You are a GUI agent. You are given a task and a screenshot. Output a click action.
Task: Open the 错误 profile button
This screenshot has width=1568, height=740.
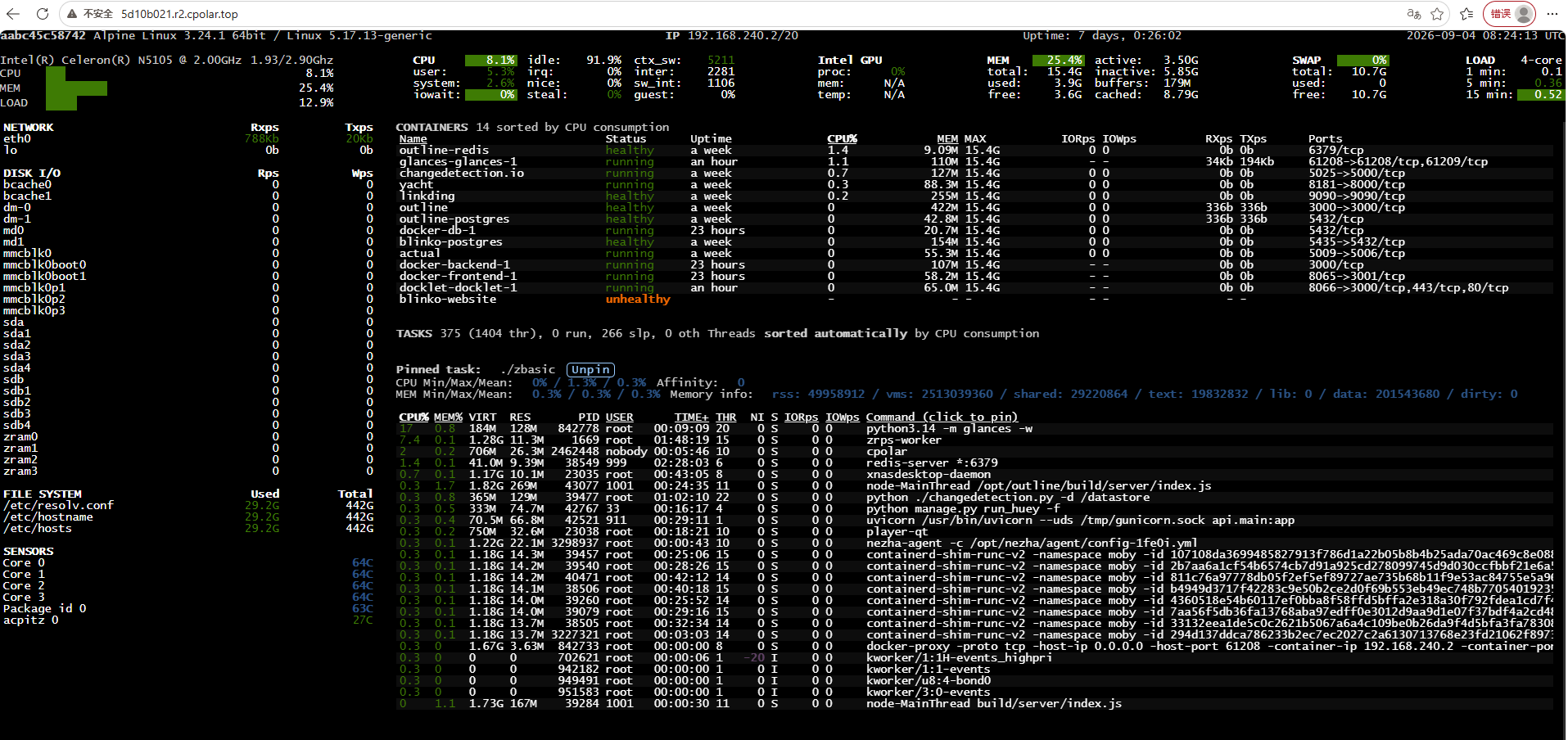[x=1509, y=14]
